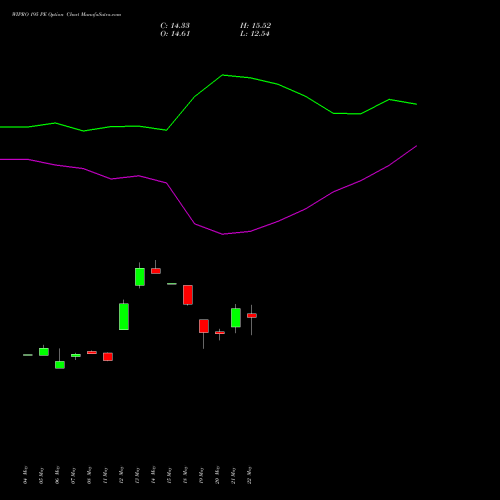Viewport: 500px width, 500px height.
Task: Click the red 18 May candle
Action: tap(188, 295)
